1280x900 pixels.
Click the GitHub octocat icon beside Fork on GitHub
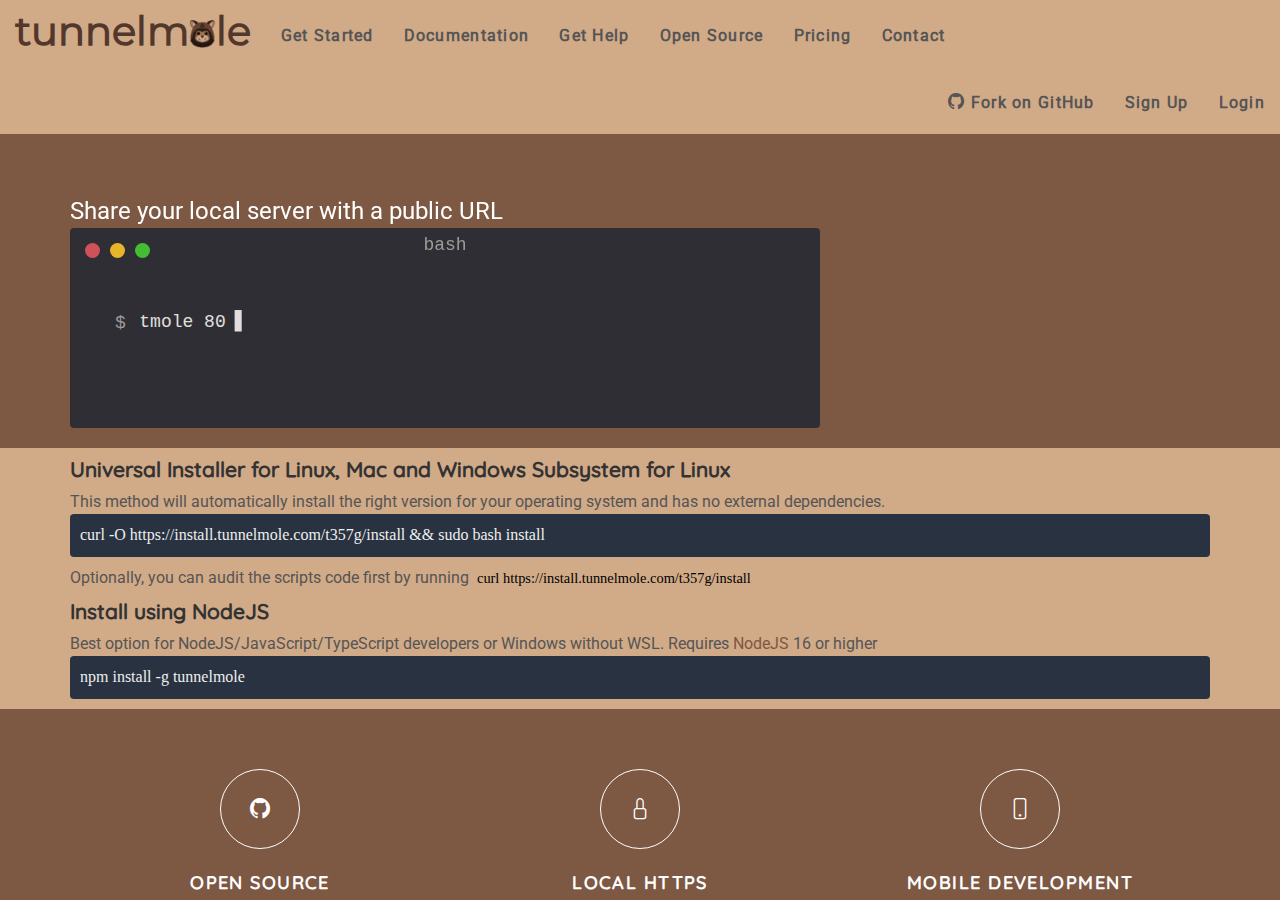(x=956, y=101)
